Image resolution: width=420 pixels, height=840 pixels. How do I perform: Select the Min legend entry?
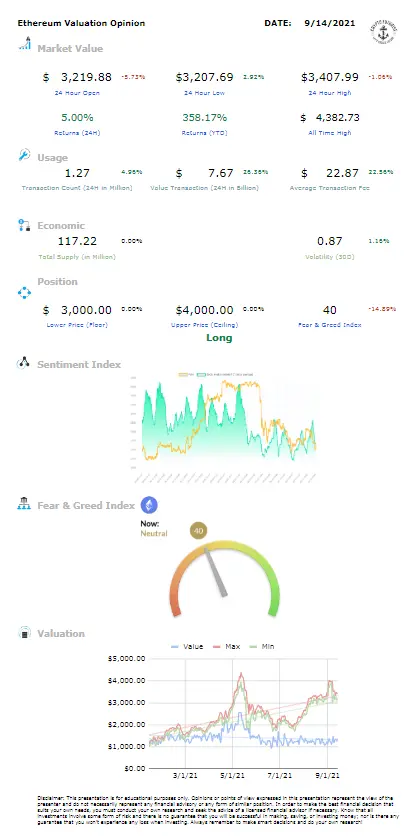[260, 647]
